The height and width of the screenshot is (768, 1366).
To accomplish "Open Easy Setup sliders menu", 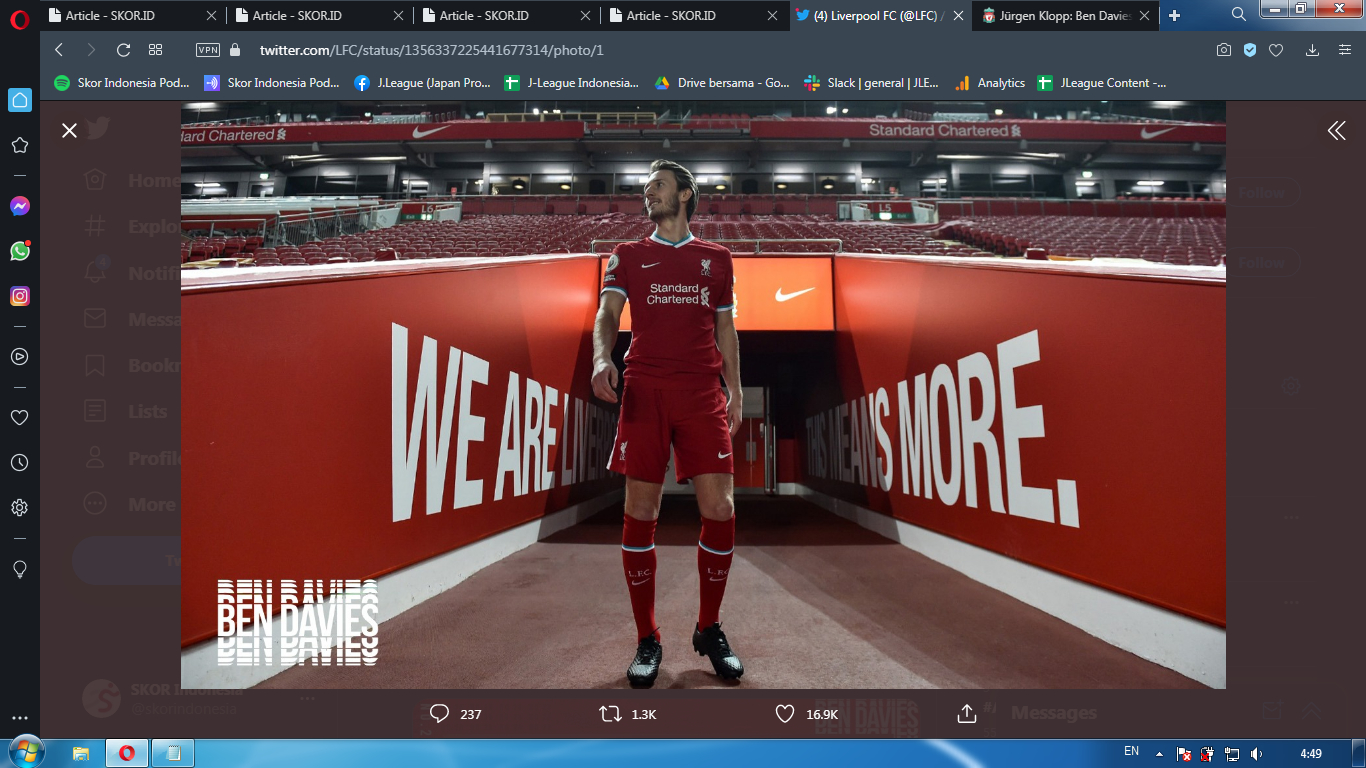I will click(1343, 50).
